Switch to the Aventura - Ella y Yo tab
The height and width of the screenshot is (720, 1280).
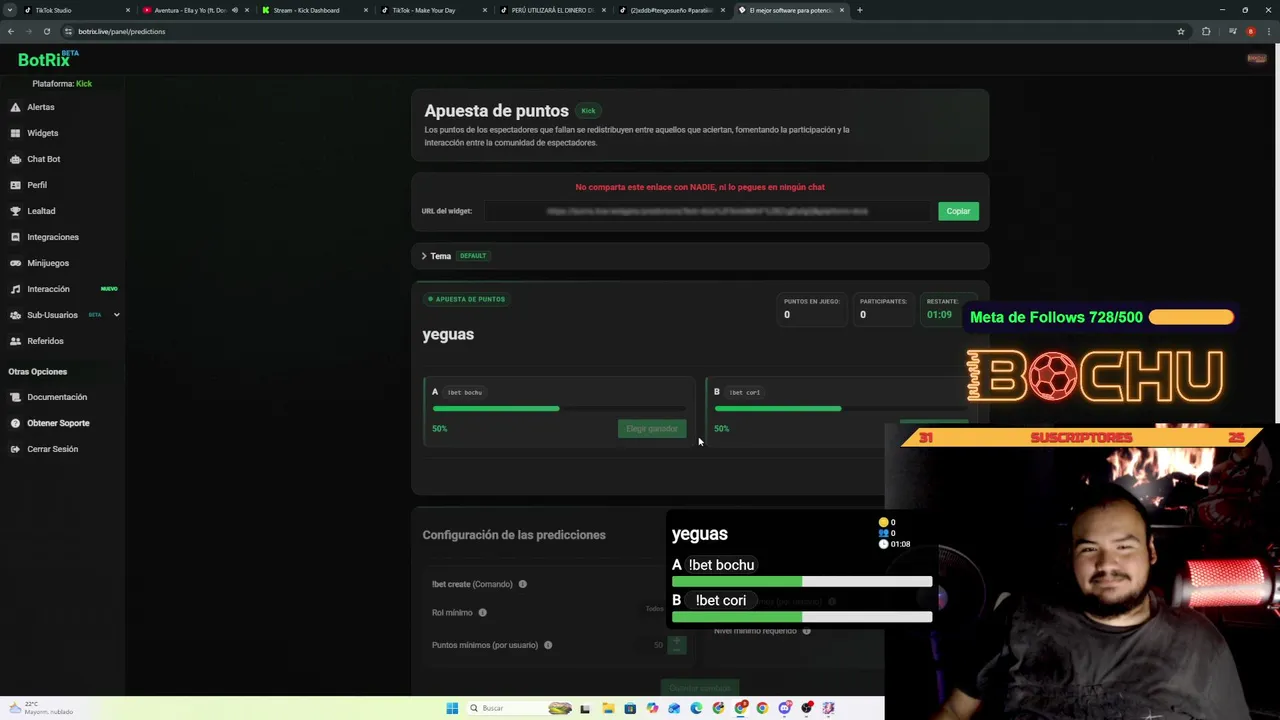point(195,10)
